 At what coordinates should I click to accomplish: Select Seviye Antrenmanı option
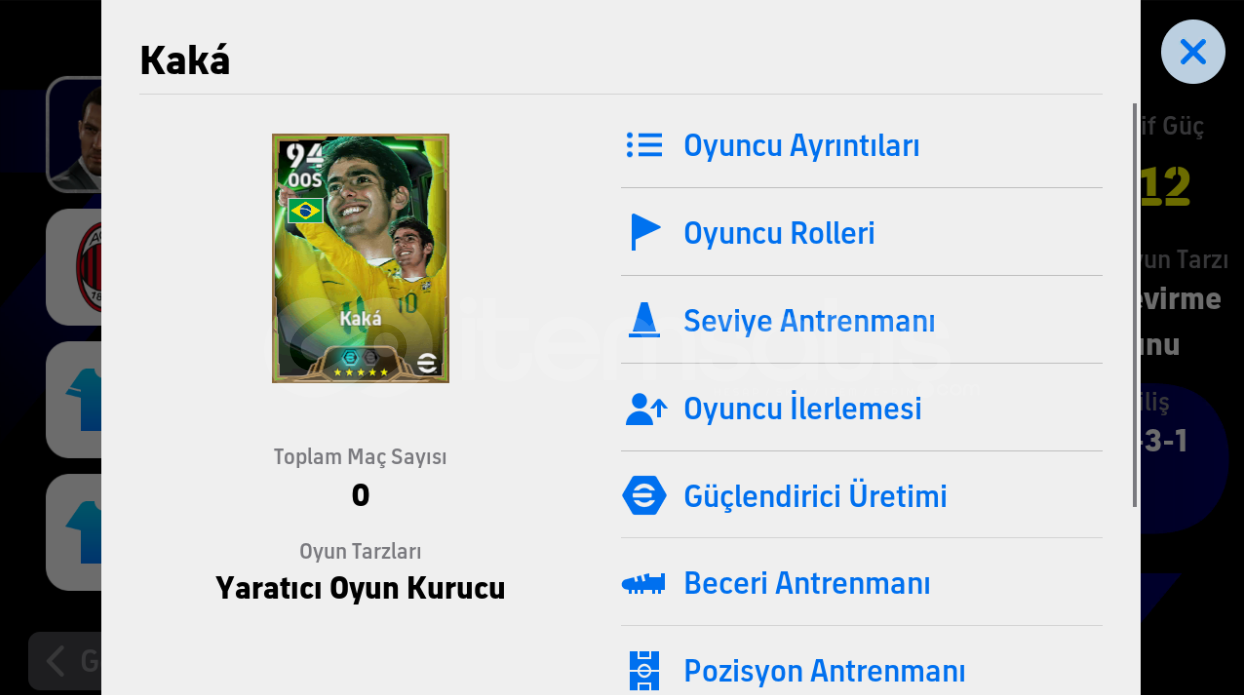click(x=809, y=321)
